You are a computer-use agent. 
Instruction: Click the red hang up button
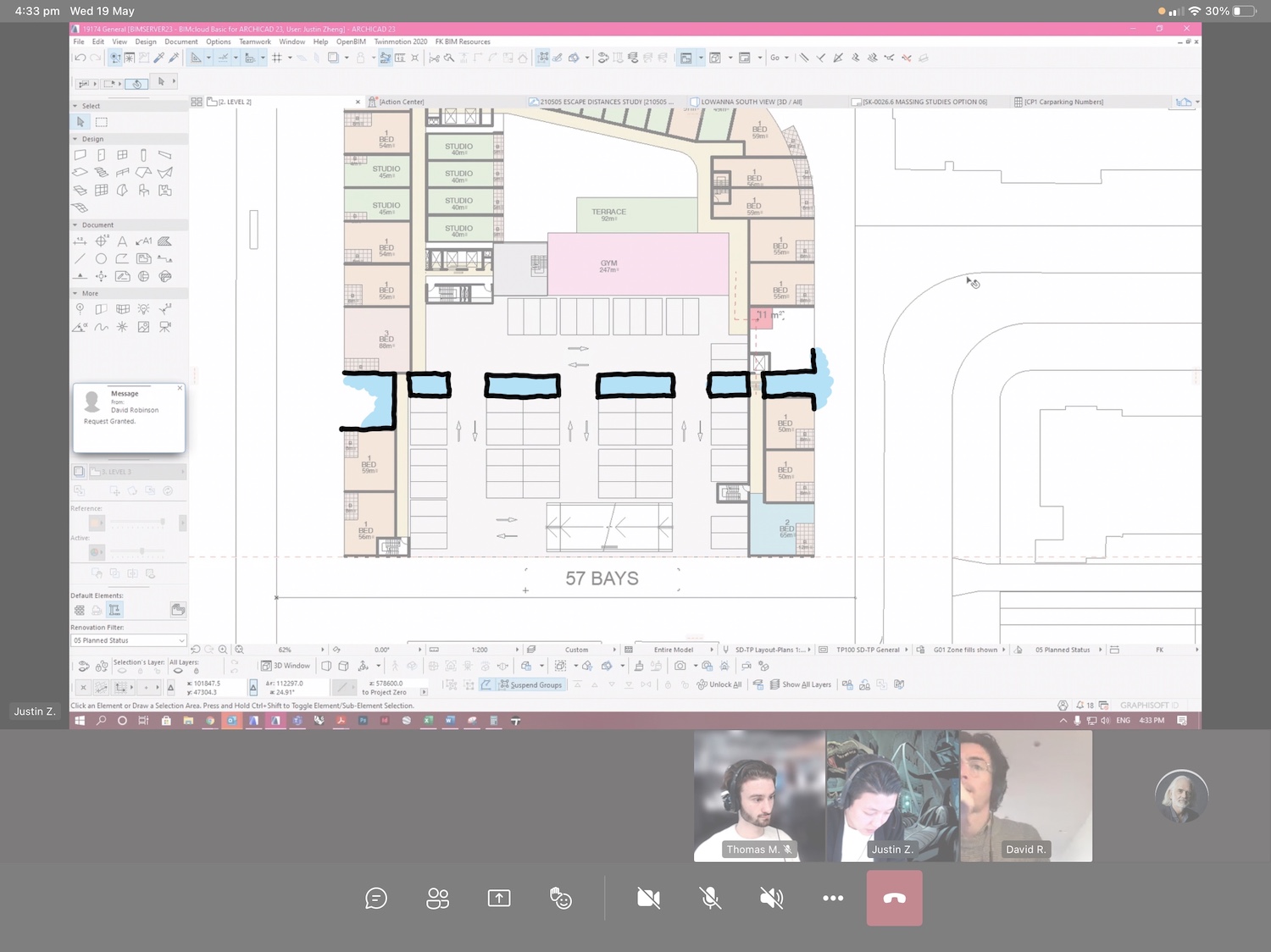pos(894,898)
